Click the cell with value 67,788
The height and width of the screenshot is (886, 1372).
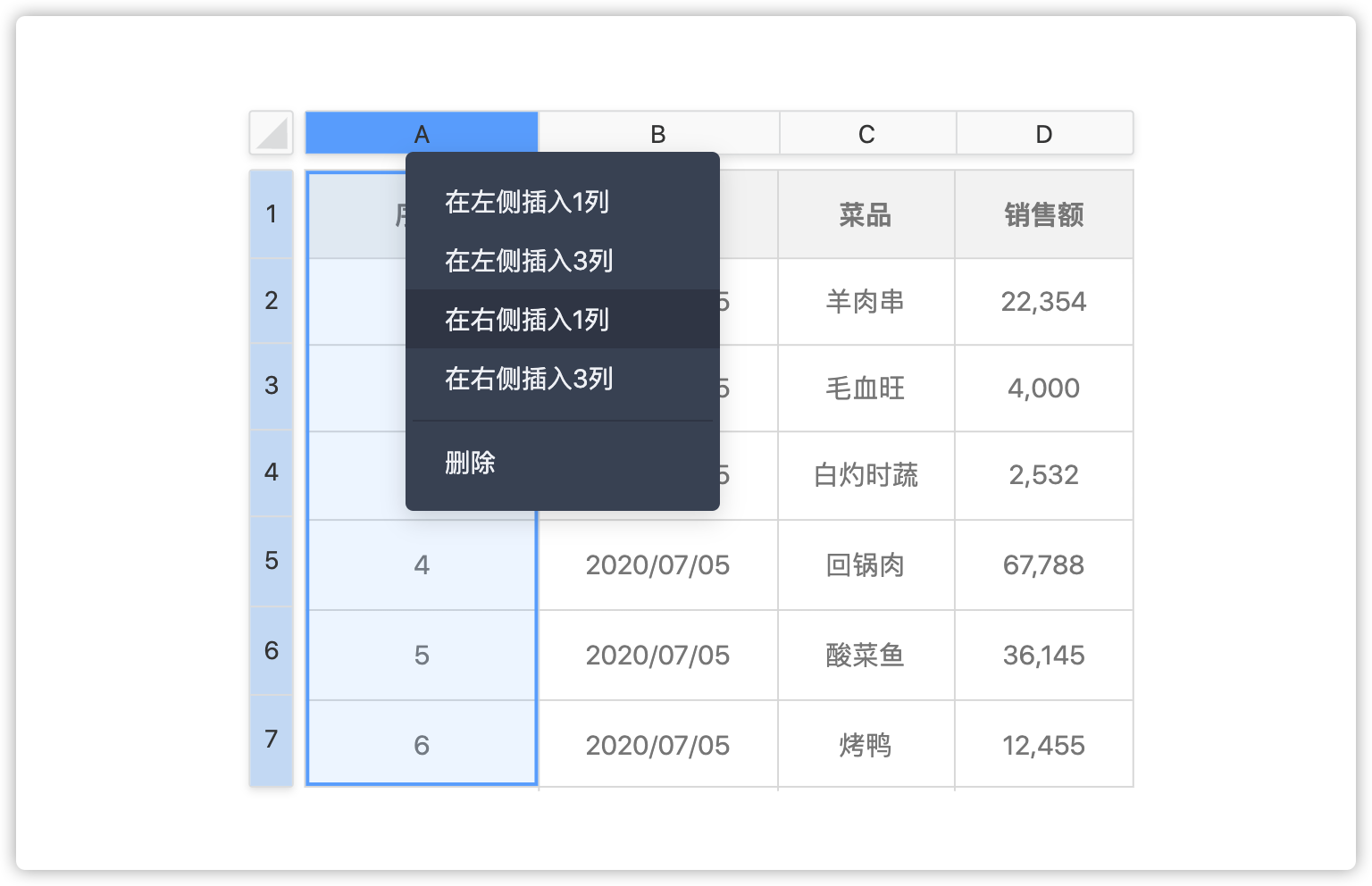tap(1043, 565)
